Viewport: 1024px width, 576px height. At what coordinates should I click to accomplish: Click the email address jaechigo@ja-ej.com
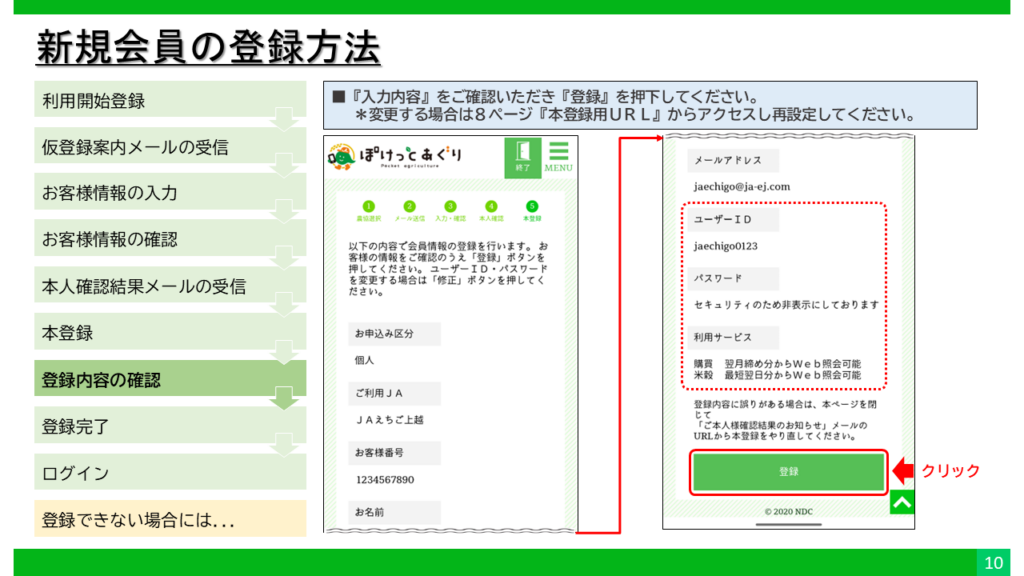click(742, 186)
